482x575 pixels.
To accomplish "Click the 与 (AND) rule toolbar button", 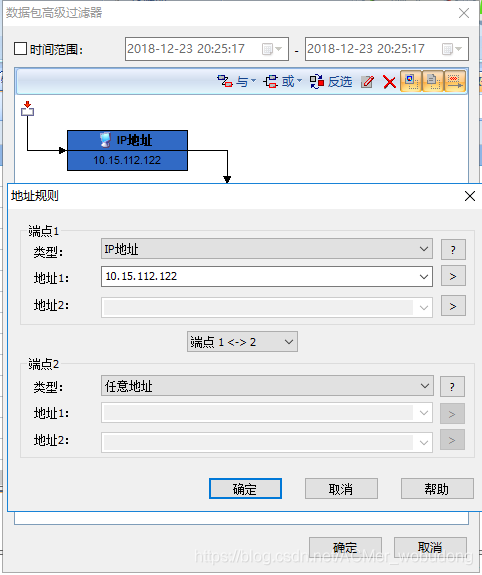I will tap(233, 81).
